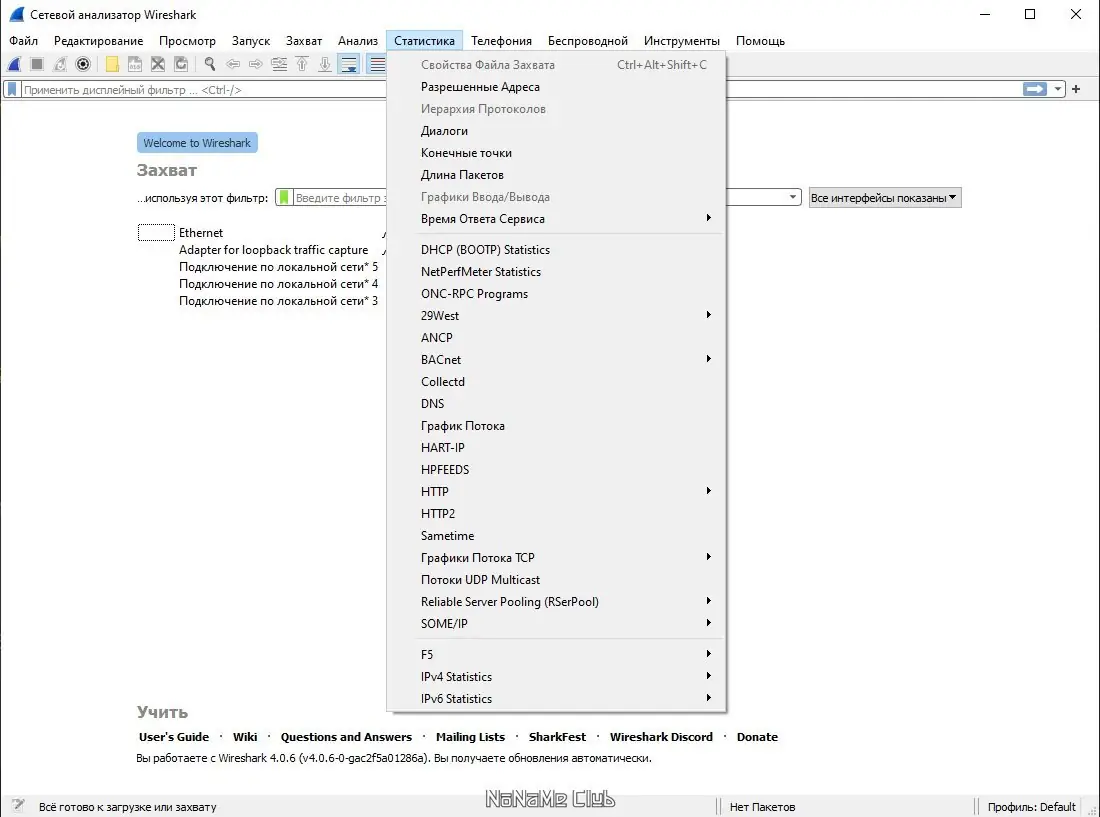
Task: Click the go to last packet icon
Action: (325, 65)
